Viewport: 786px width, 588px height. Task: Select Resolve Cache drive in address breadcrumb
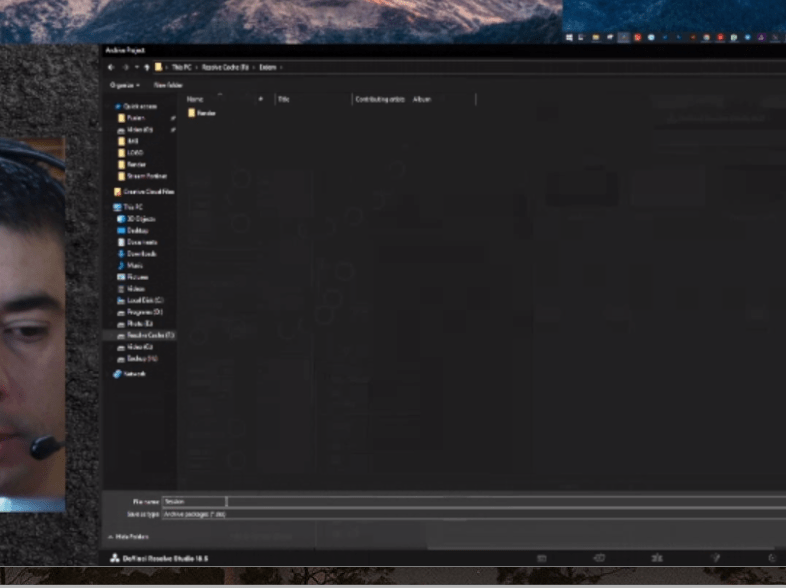tap(225, 67)
